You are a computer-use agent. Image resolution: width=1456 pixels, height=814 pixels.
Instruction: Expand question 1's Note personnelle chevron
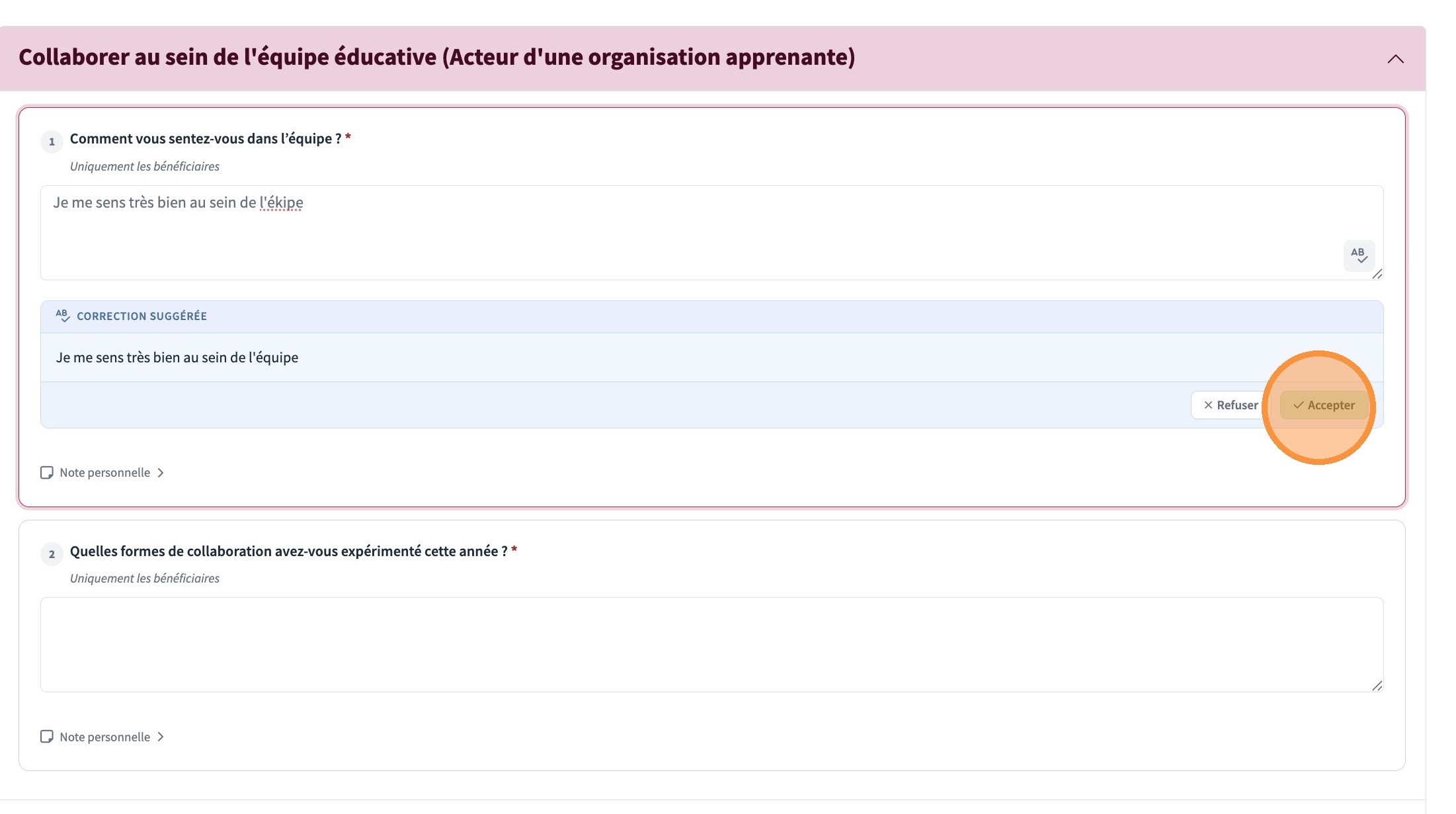[161, 473]
